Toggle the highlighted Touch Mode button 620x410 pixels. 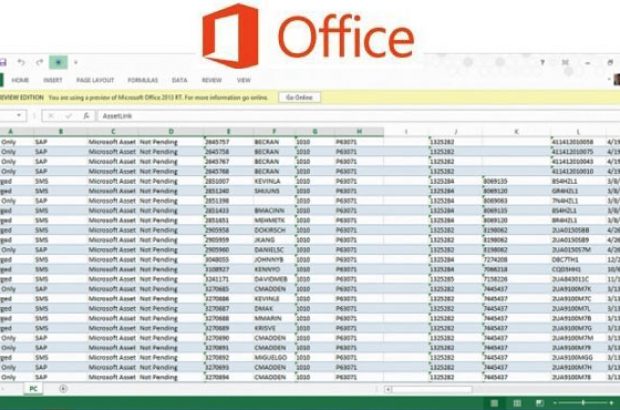tap(58, 62)
